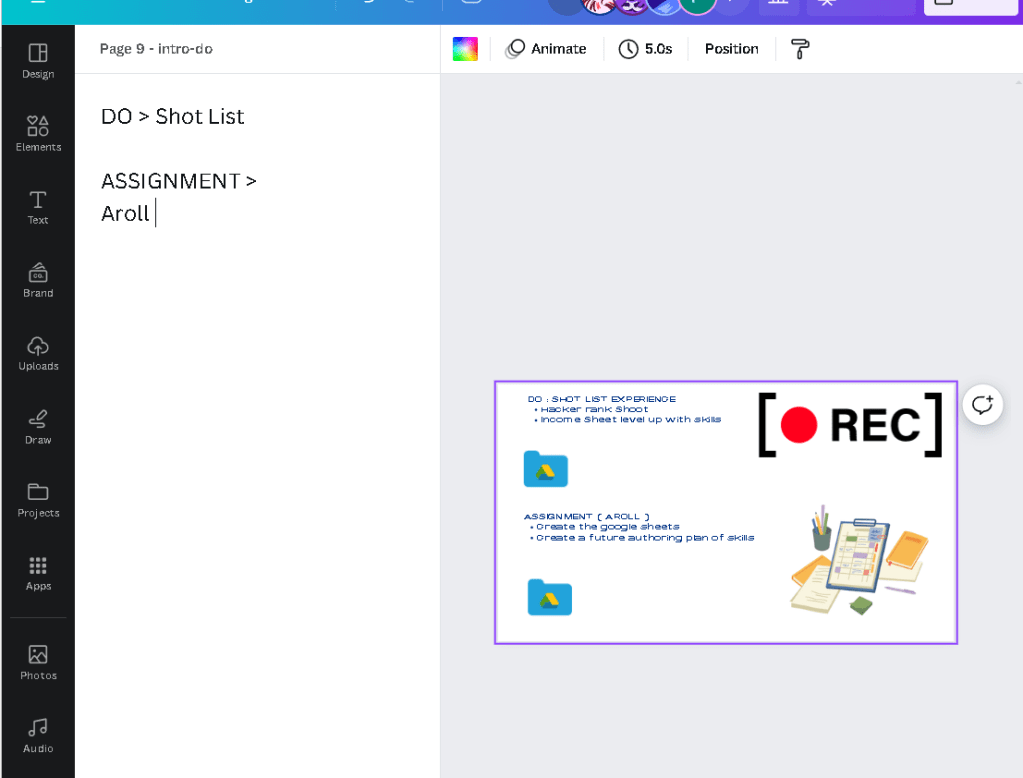The width and height of the screenshot is (1023, 778).
Task: Activate the copy style paint roller
Action: pos(800,49)
